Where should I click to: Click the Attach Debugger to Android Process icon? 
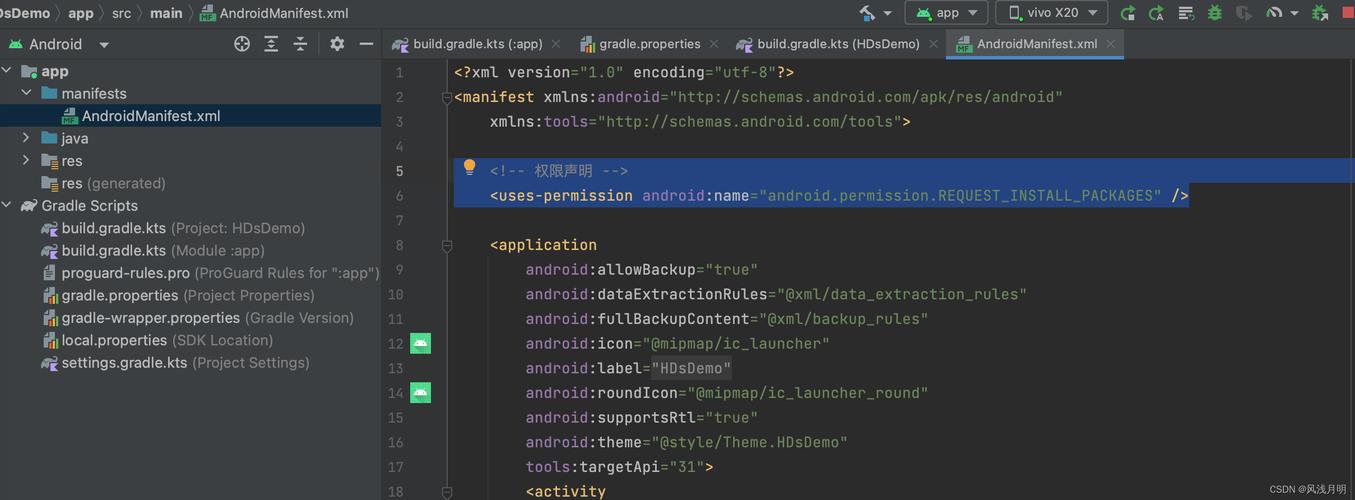click(1320, 13)
